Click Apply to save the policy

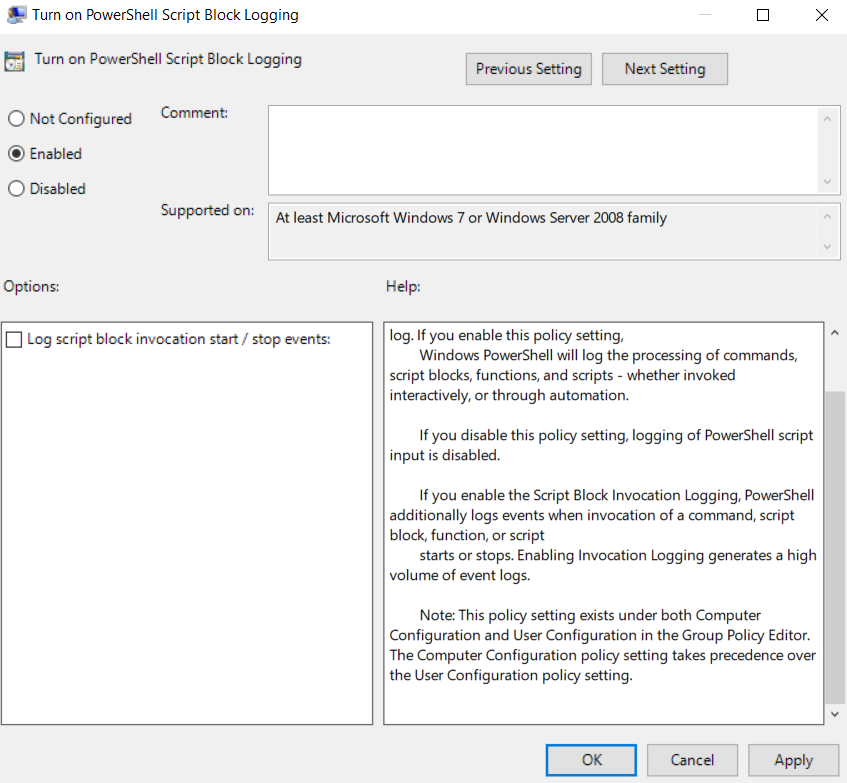[793, 760]
